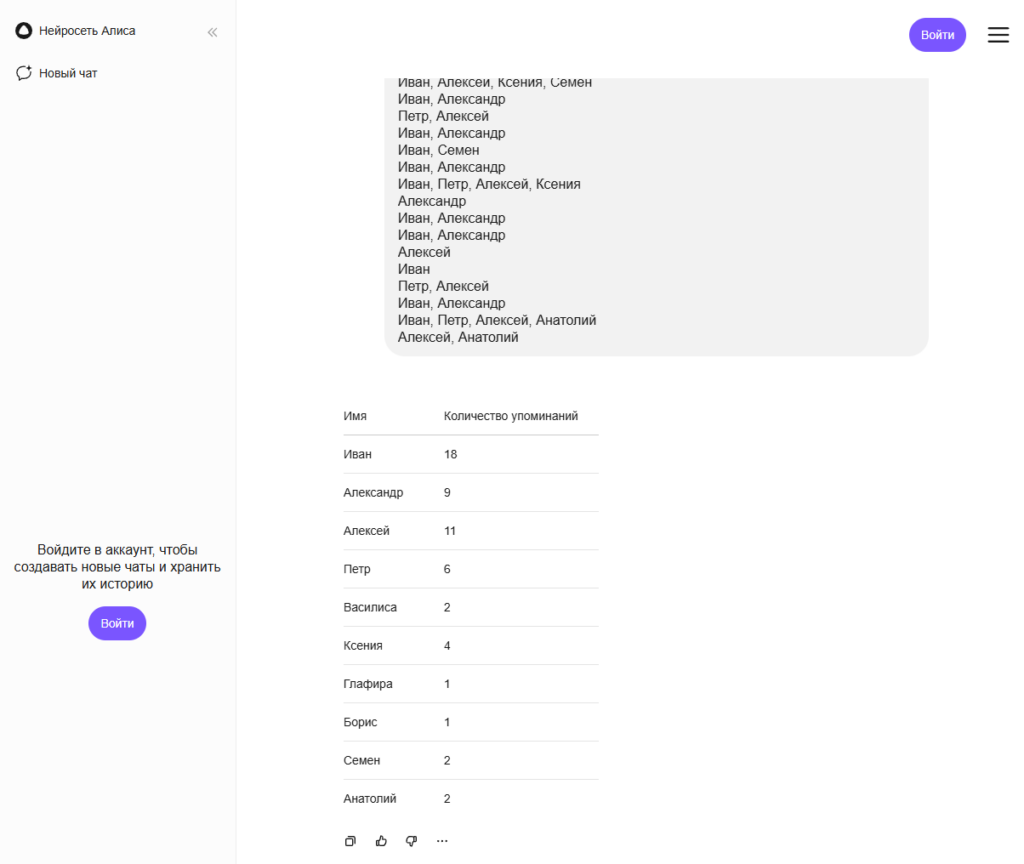Click the Имя column header
Screen dimensions: 1024x864
[x=355, y=416]
